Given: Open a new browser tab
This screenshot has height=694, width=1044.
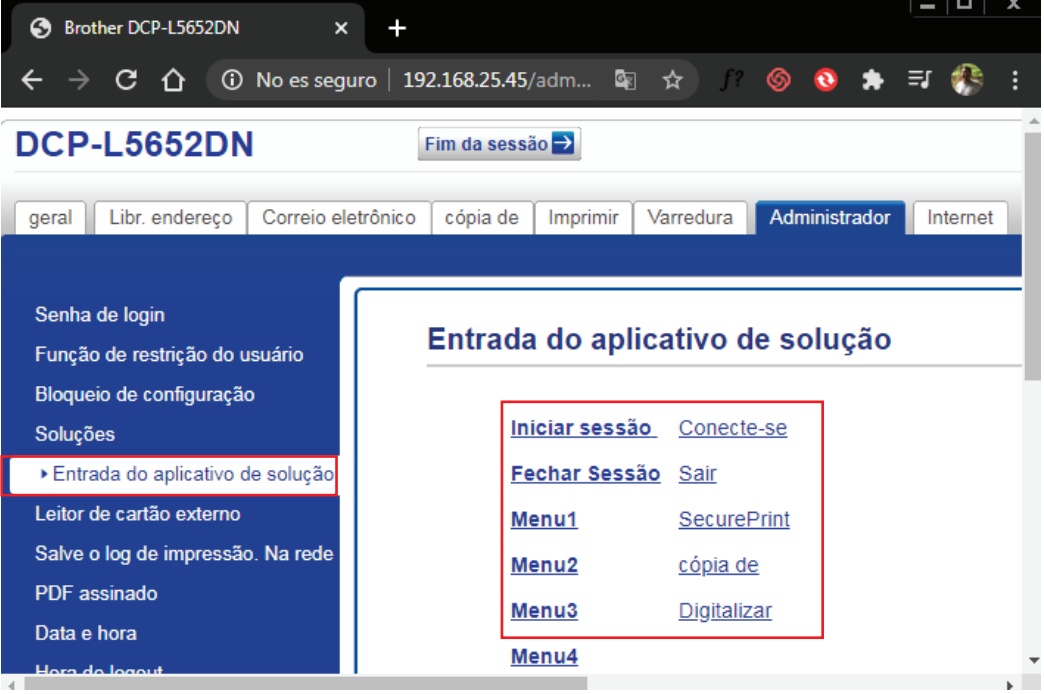Looking at the screenshot, I should [397, 28].
